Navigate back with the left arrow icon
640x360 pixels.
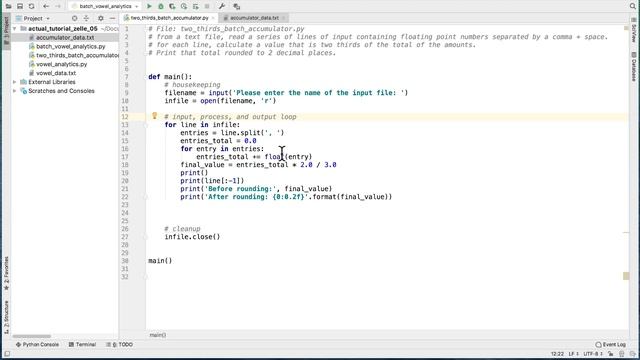point(46,6)
